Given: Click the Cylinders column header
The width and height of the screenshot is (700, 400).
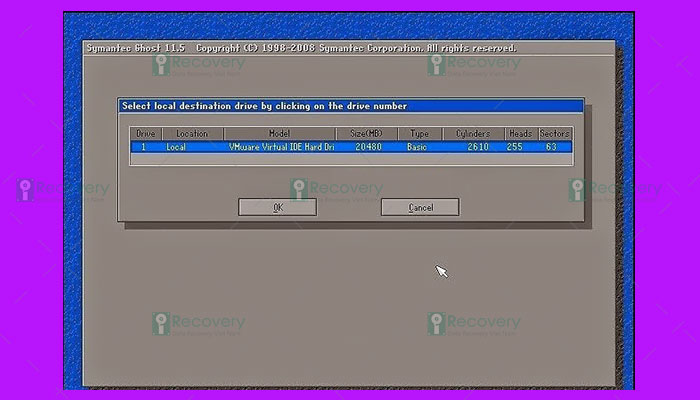Looking at the screenshot, I should point(473,133).
